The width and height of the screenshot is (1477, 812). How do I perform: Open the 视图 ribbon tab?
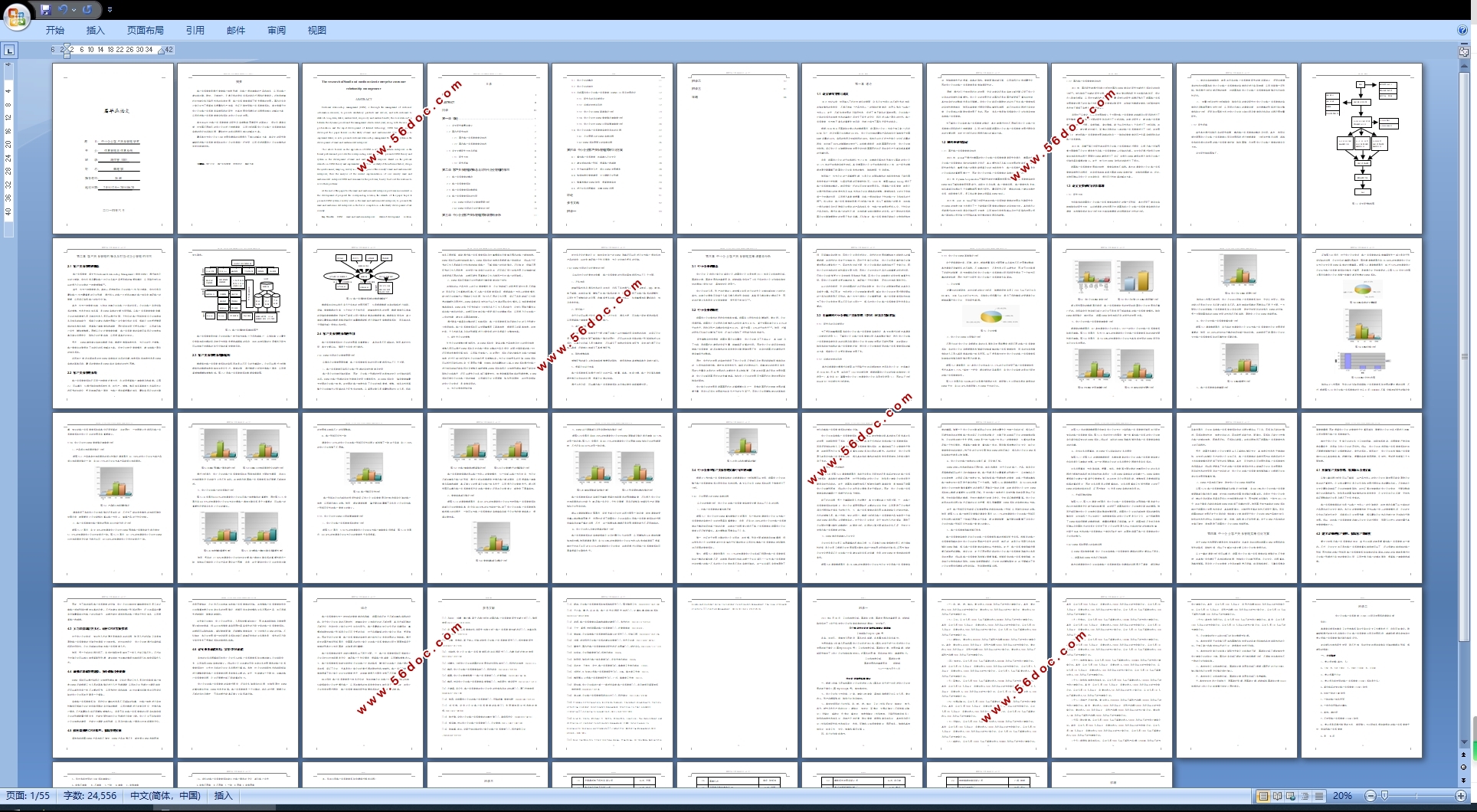(317, 30)
